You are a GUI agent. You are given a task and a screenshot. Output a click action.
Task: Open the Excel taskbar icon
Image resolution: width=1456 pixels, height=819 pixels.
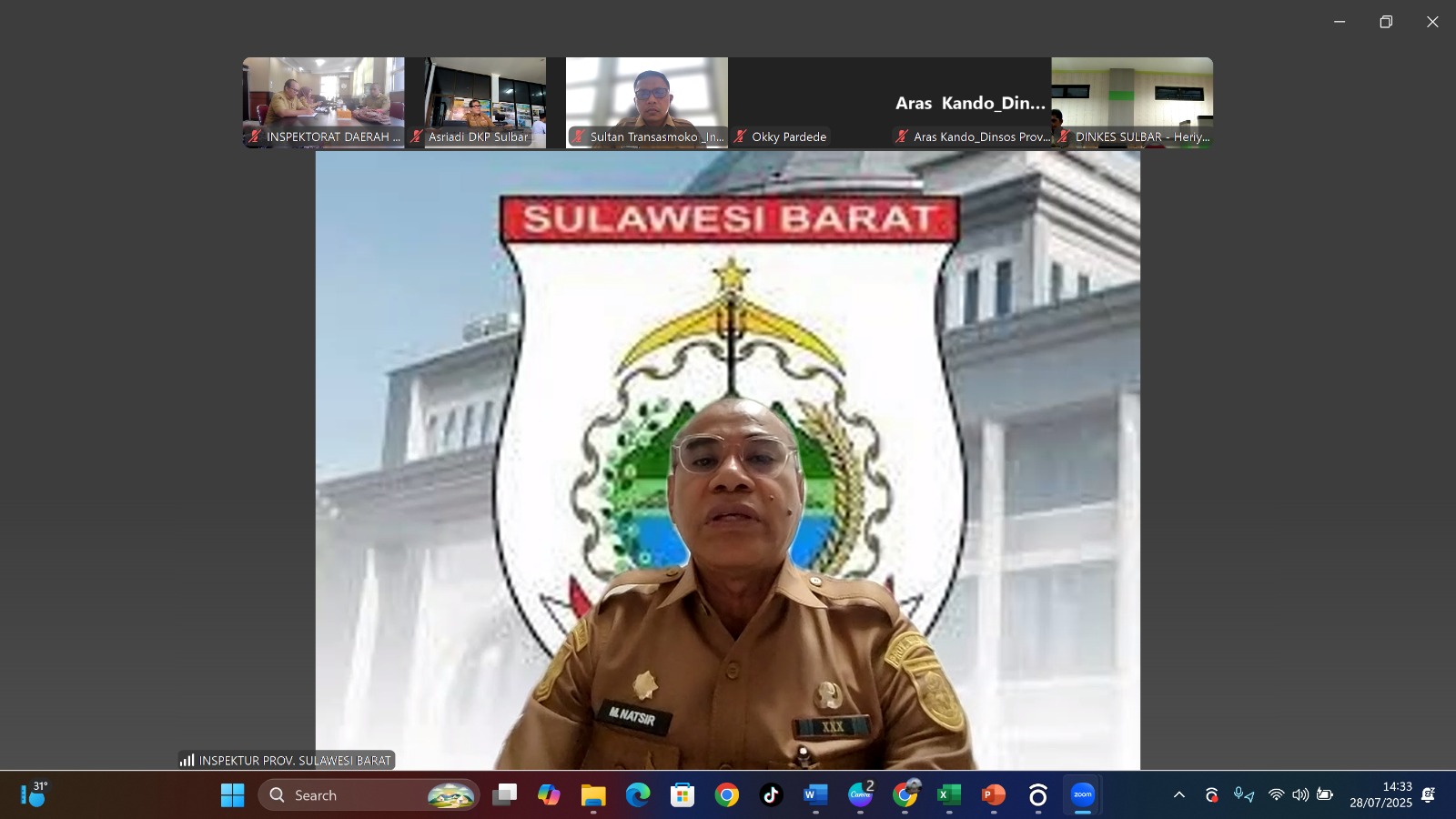[948, 795]
